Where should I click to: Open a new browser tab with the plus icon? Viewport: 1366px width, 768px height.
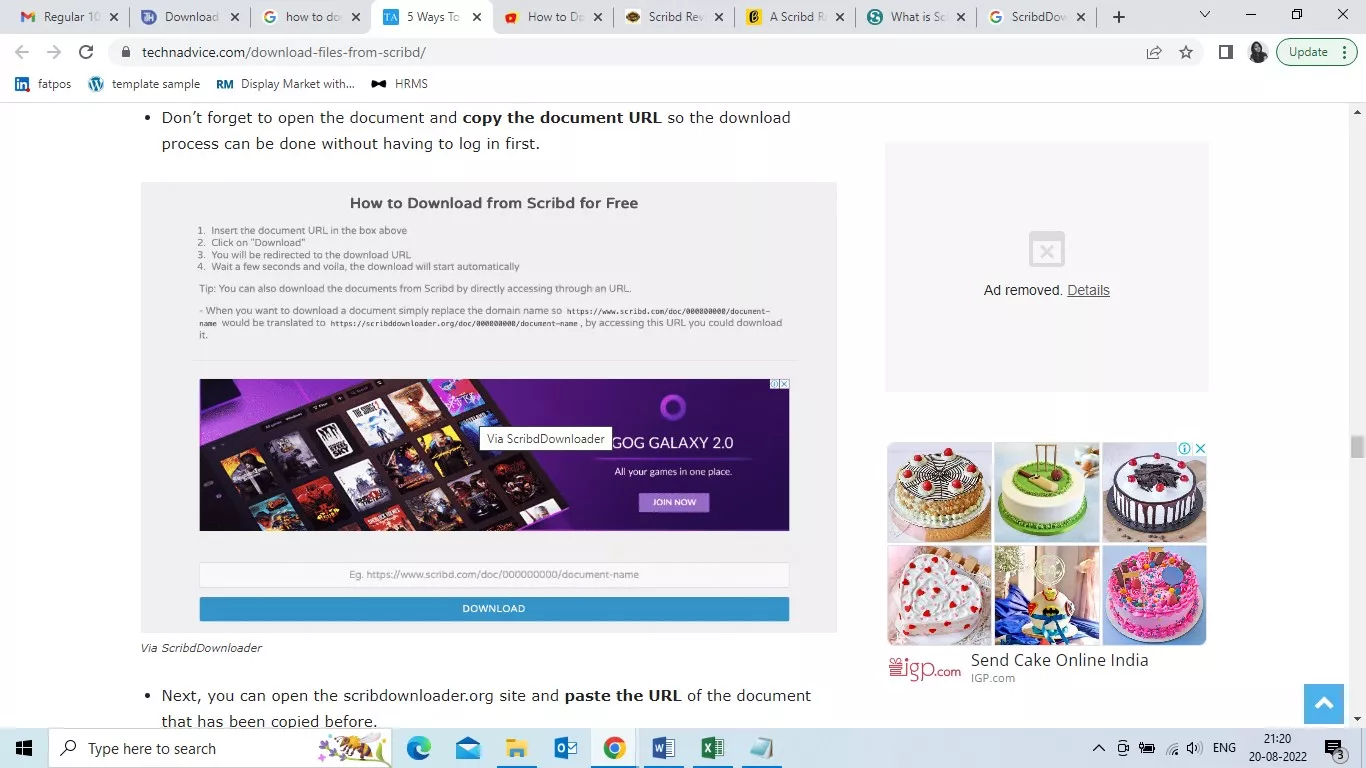coord(1118,16)
